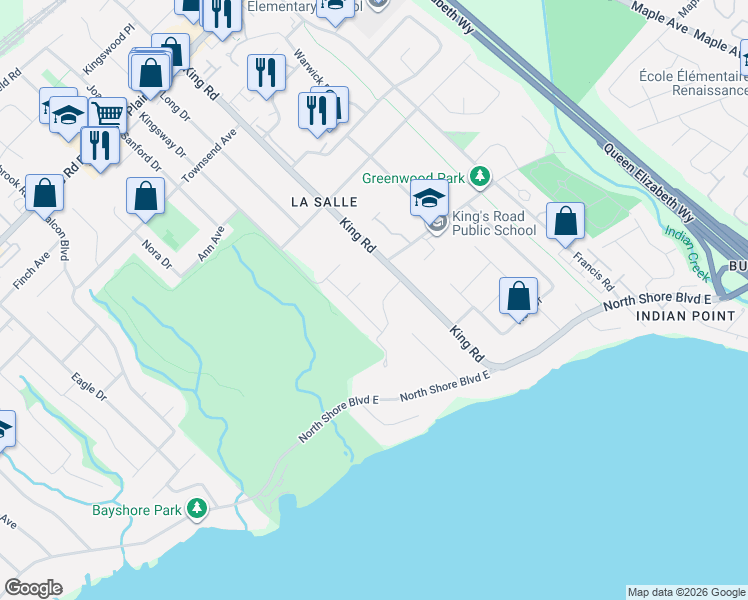748x600 pixels.
Task: Click the Bayshore Park label text
Action: (x=136, y=510)
